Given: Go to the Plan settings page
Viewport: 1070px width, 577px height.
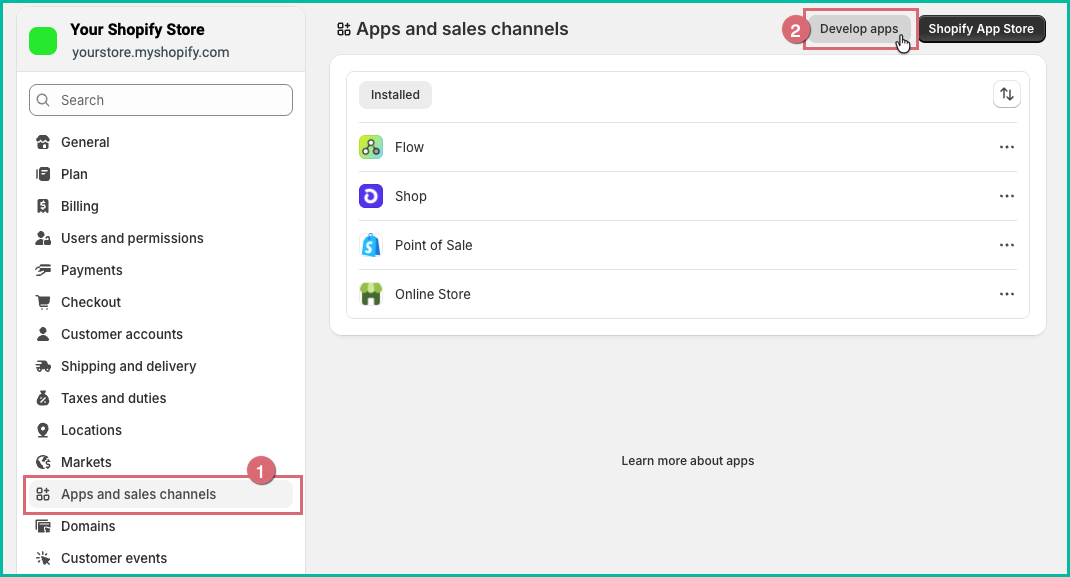Looking at the screenshot, I should [160, 174].
